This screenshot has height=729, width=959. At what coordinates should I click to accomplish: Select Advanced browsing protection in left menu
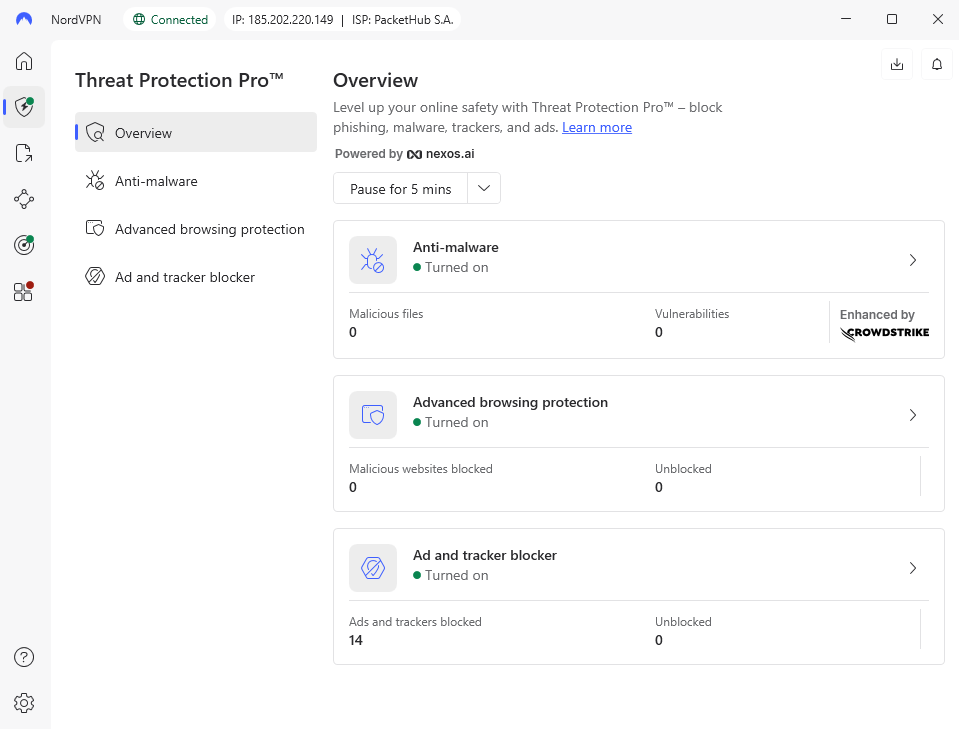point(196,229)
